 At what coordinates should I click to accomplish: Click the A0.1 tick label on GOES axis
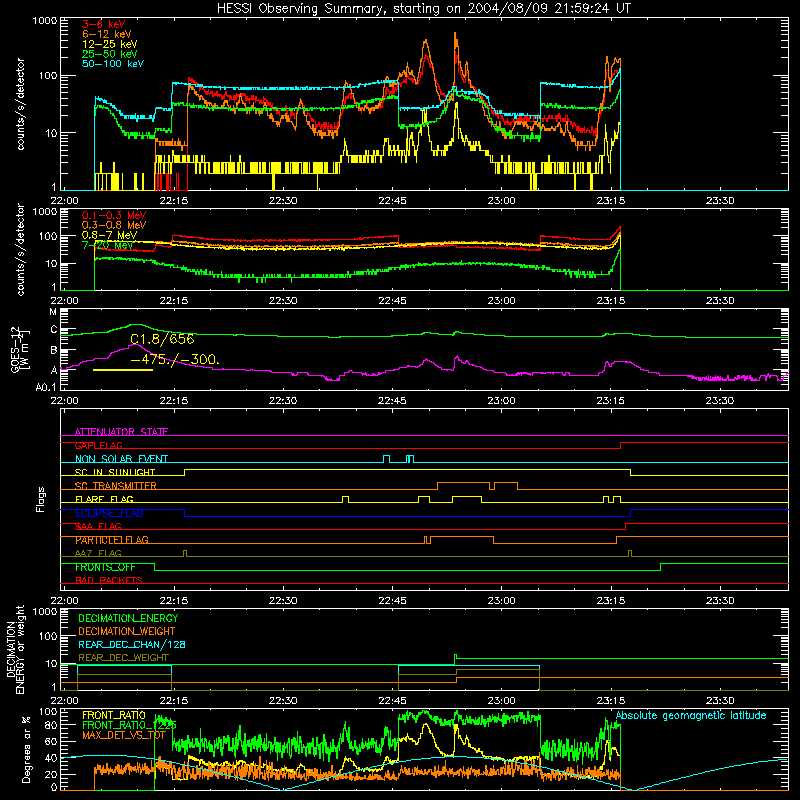click(46, 388)
